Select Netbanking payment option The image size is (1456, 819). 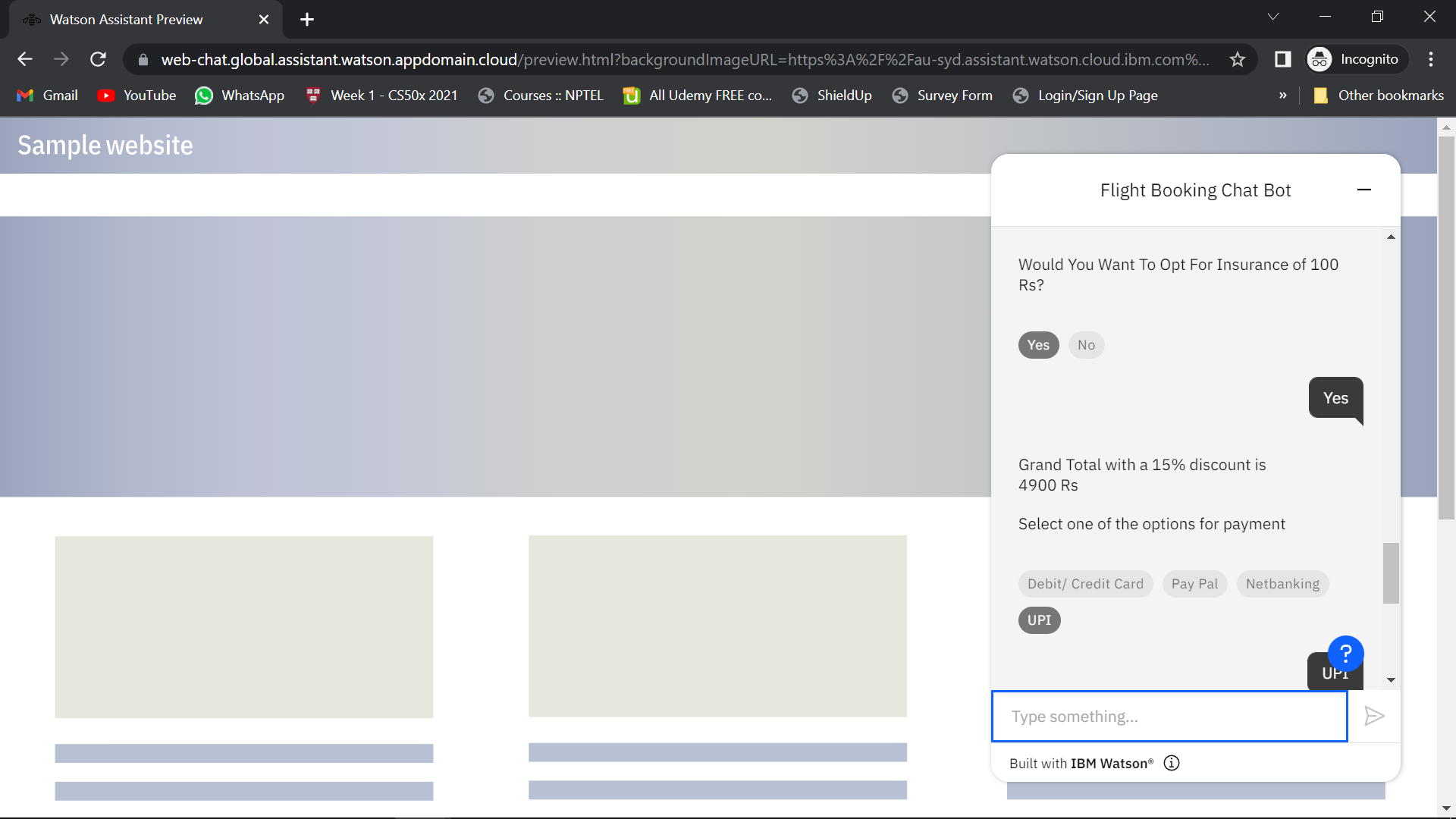1282,584
